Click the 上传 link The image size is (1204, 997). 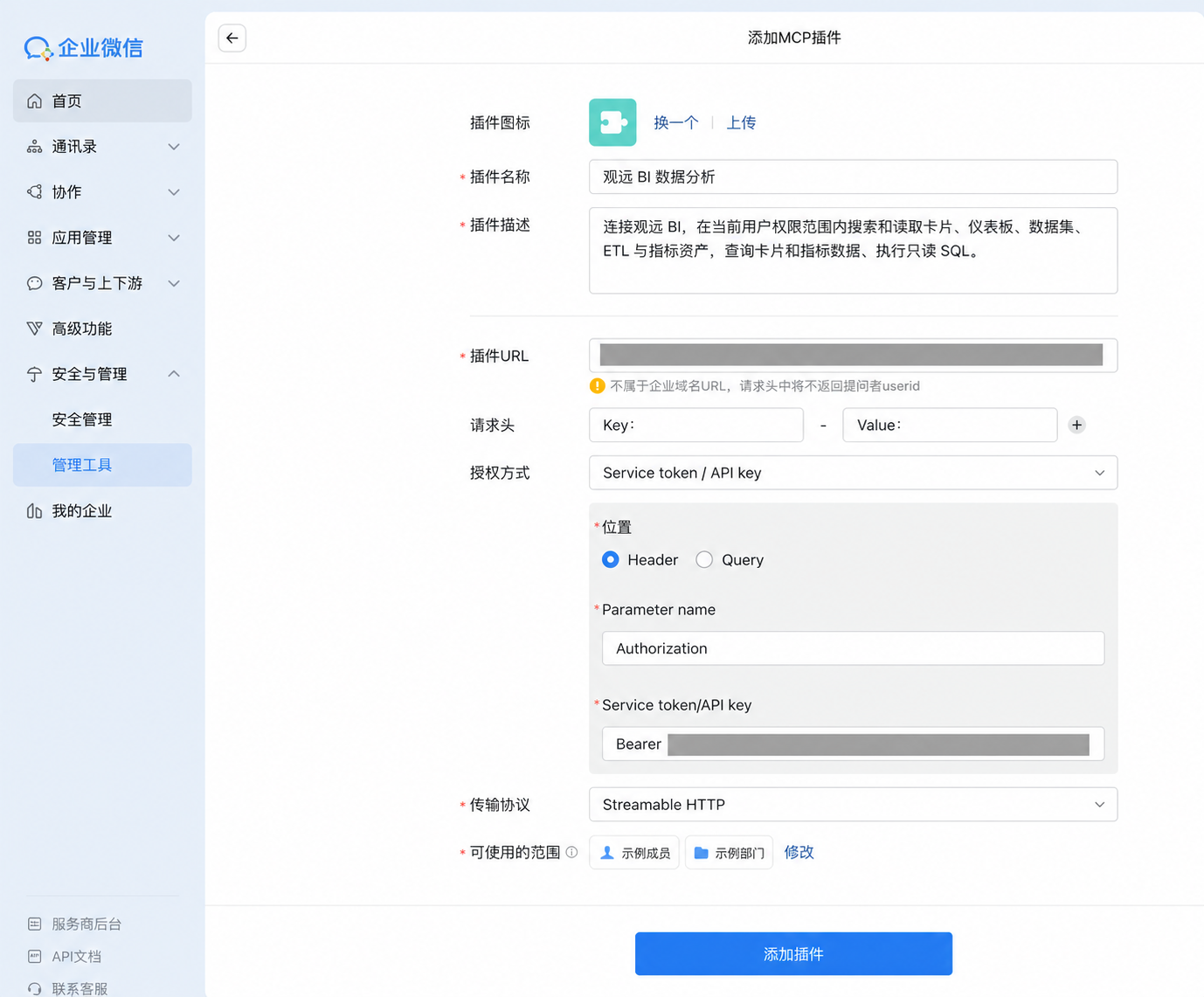(741, 122)
